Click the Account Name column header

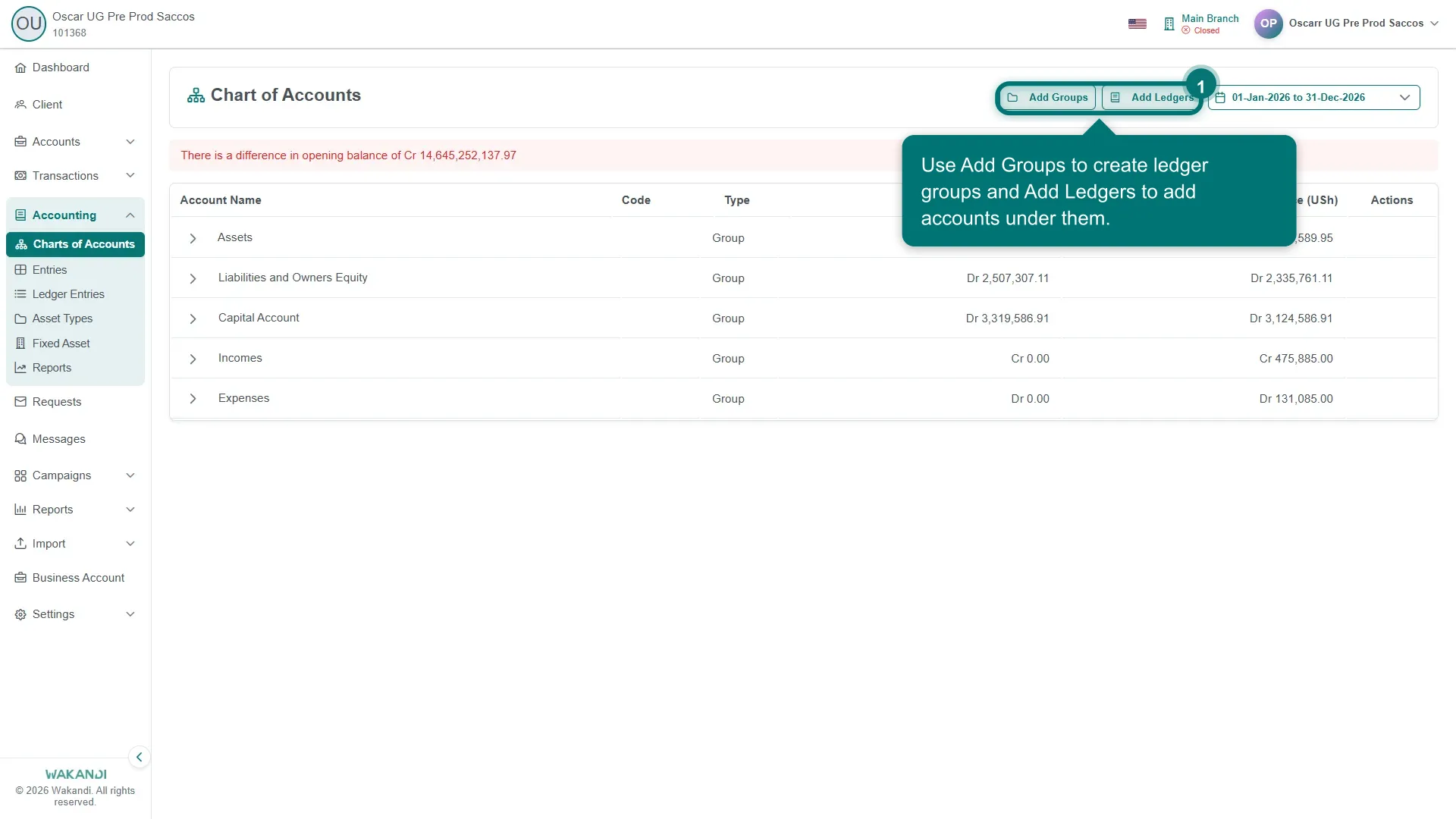pos(221,200)
